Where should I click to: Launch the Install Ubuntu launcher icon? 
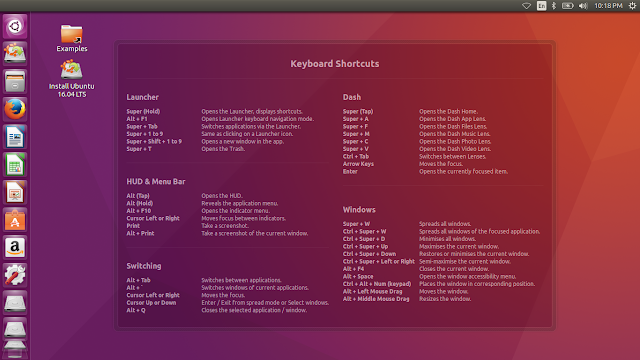(15, 53)
